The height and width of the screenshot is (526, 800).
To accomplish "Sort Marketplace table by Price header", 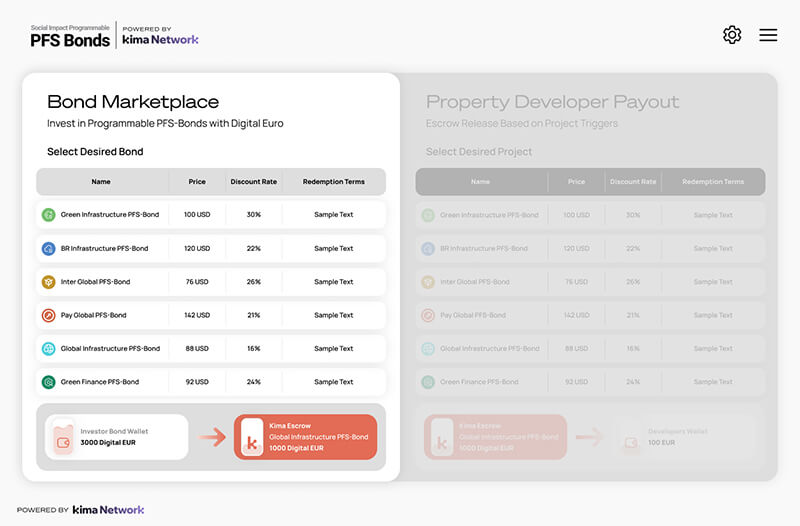I will point(197,182).
